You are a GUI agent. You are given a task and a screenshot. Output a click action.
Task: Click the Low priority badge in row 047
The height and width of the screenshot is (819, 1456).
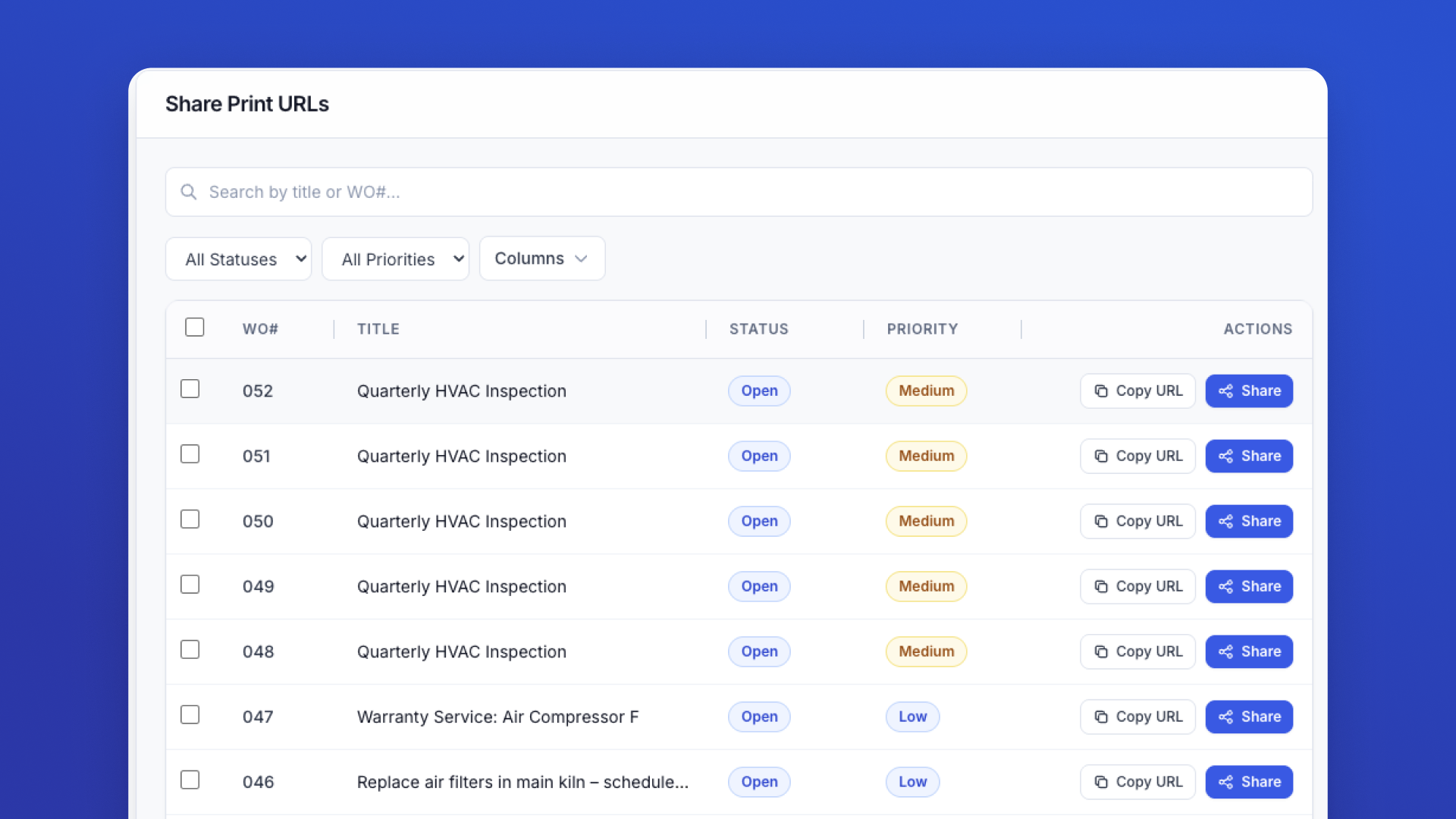pyautogui.click(x=912, y=717)
